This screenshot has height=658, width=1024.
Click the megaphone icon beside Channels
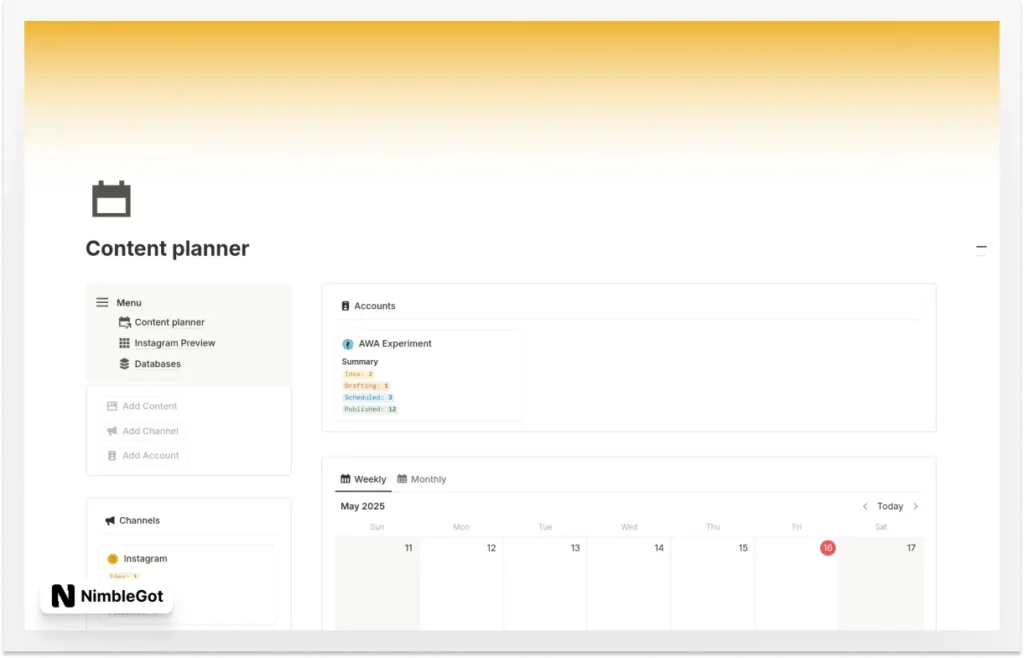tap(108, 519)
